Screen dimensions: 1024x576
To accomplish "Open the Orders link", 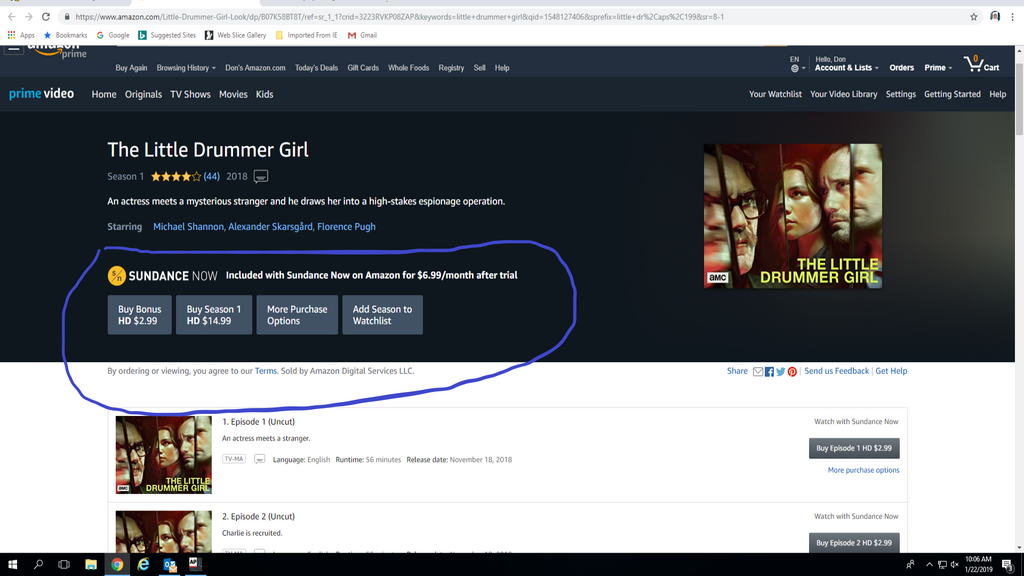I will click(x=901, y=68).
